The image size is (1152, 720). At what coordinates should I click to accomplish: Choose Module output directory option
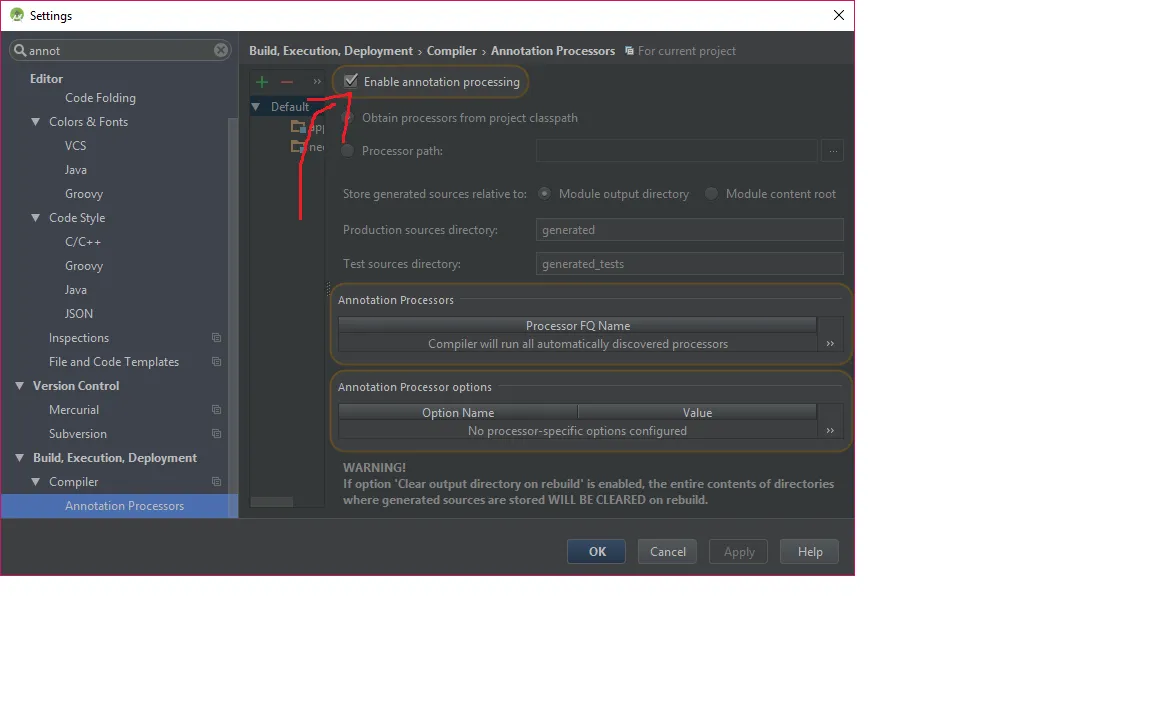click(x=544, y=193)
